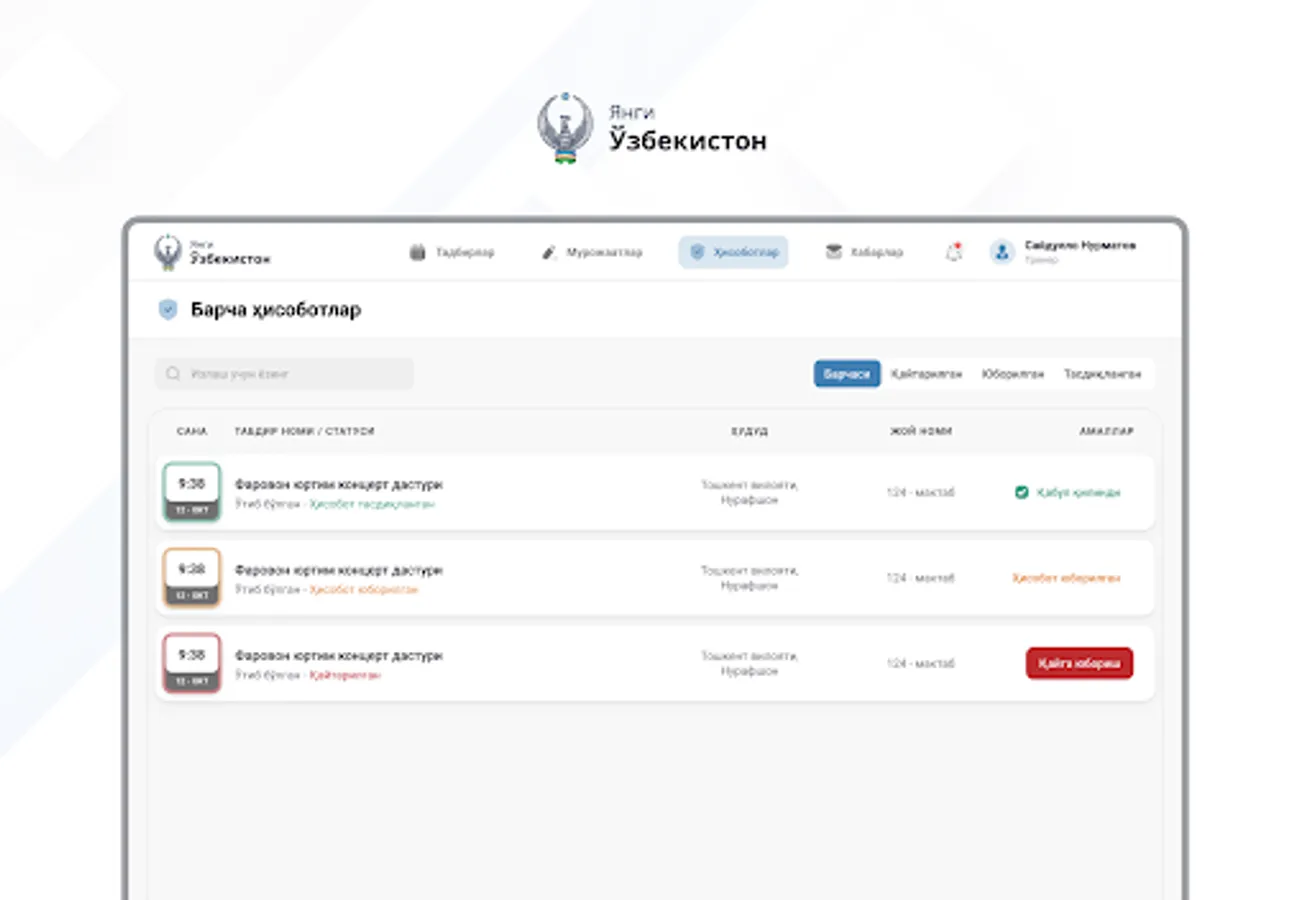Switch to the Қайтарилган filter tab
Screen dimensions: 1309x900
[927, 374]
